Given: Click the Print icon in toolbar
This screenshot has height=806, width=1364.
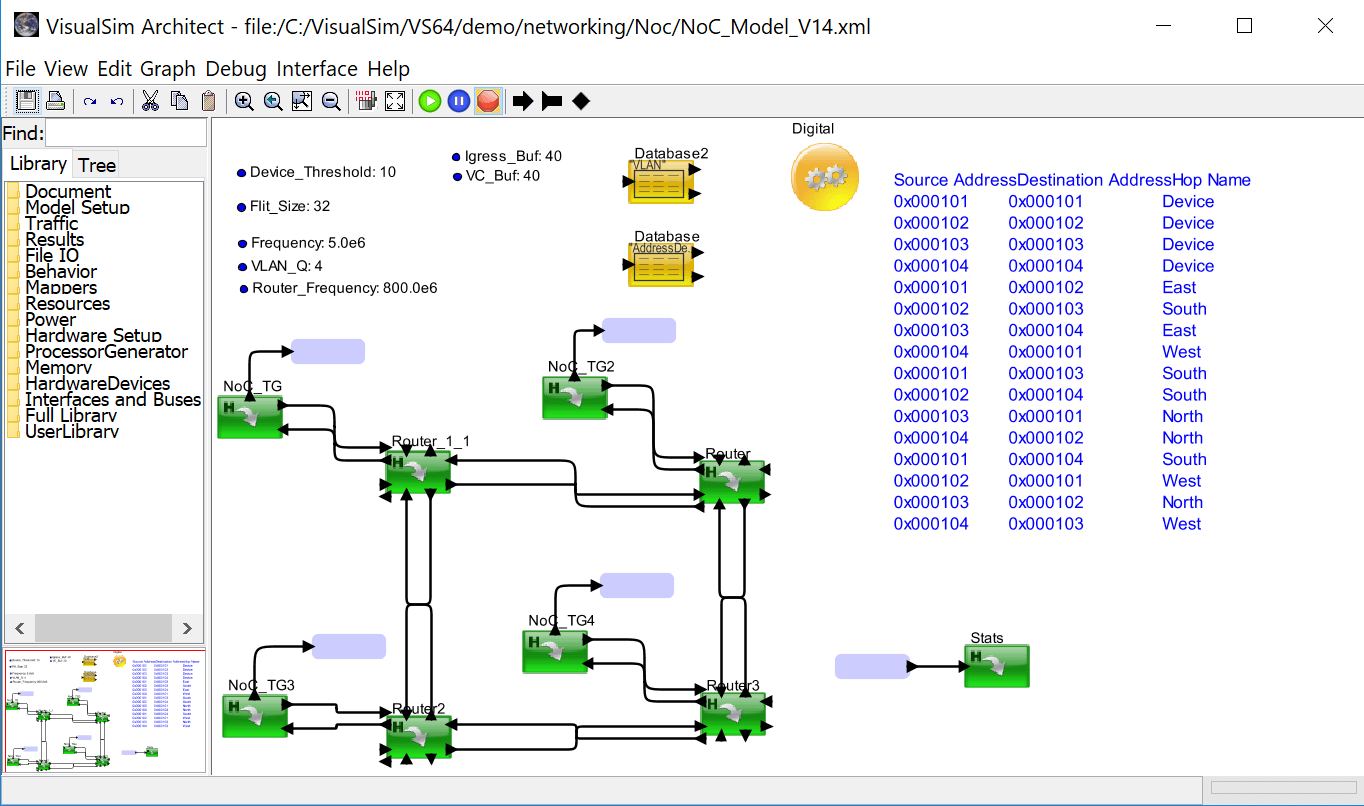Looking at the screenshot, I should (x=55, y=100).
